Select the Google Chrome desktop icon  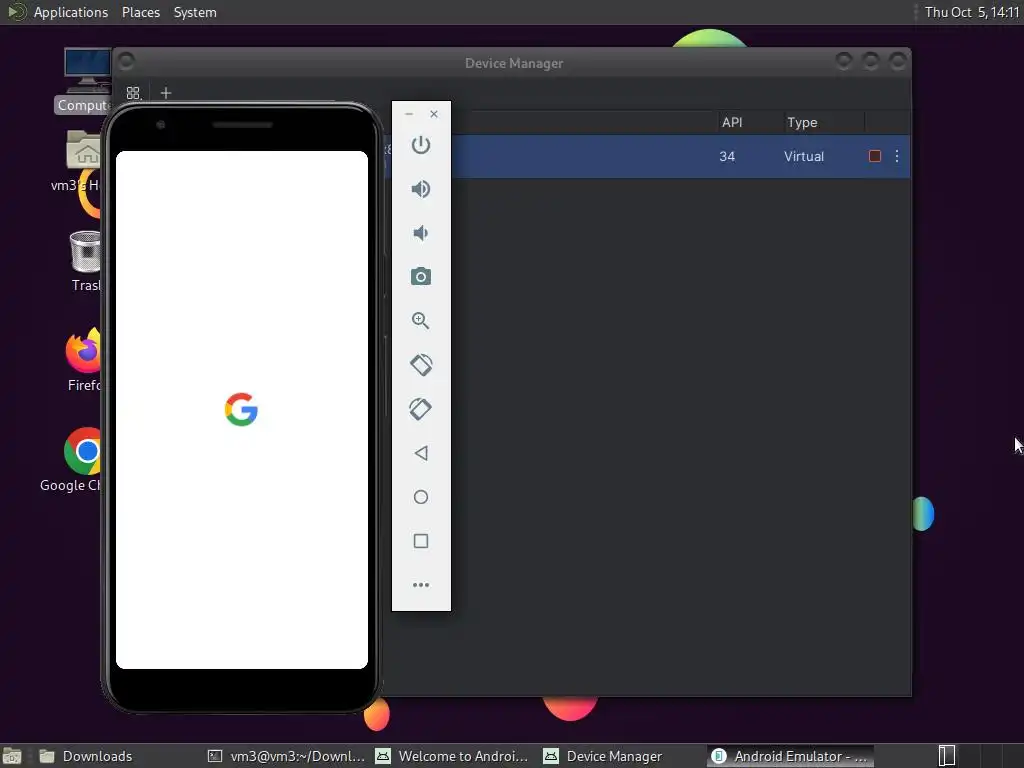point(72,460)
